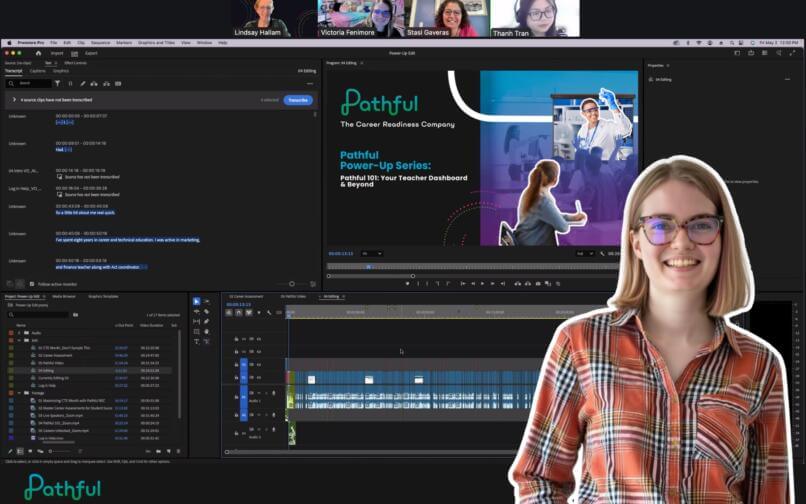The width and height of the screenshot is (806, 504).
Task: Click the new bin folder icon beside project search
Action: click(x=76, y=315)
